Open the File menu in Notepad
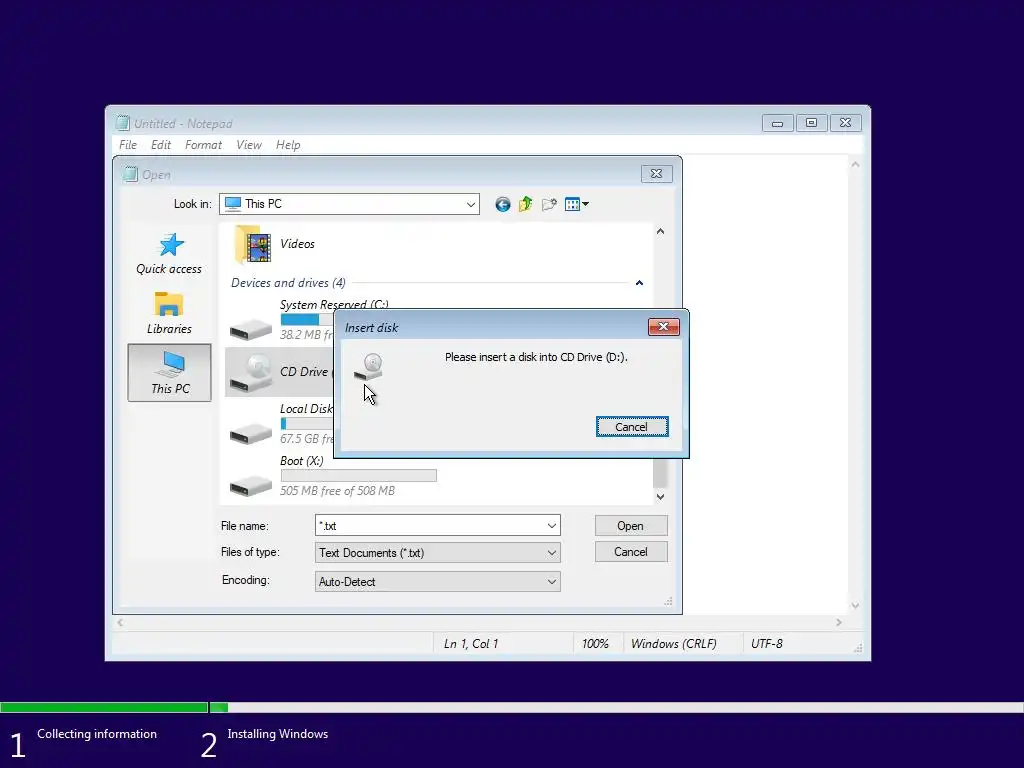Screen dimensions: 1024x768 [128, 145]
